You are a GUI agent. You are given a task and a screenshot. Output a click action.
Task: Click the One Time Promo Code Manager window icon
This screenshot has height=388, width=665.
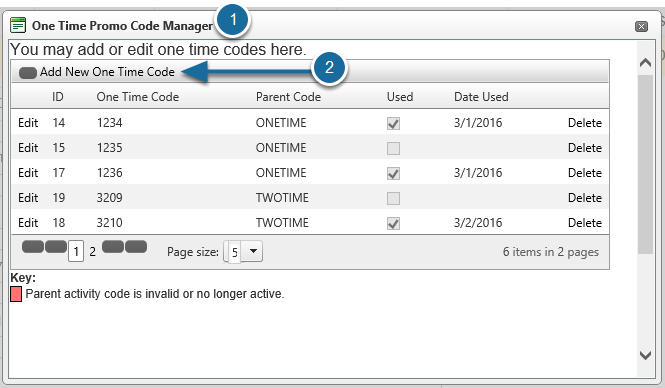pyautogui.click(x=18, y=25)
